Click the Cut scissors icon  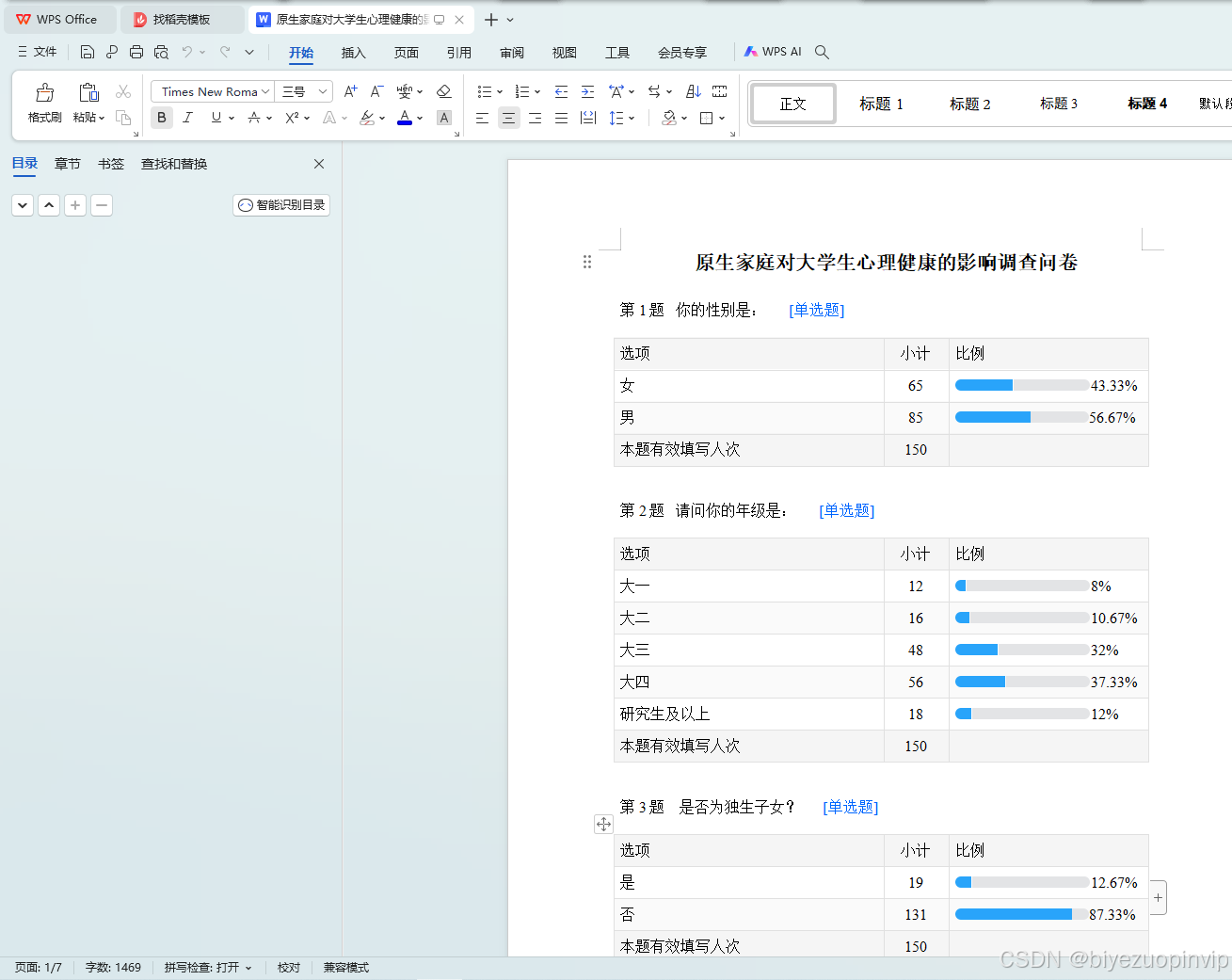pos(123,91)
